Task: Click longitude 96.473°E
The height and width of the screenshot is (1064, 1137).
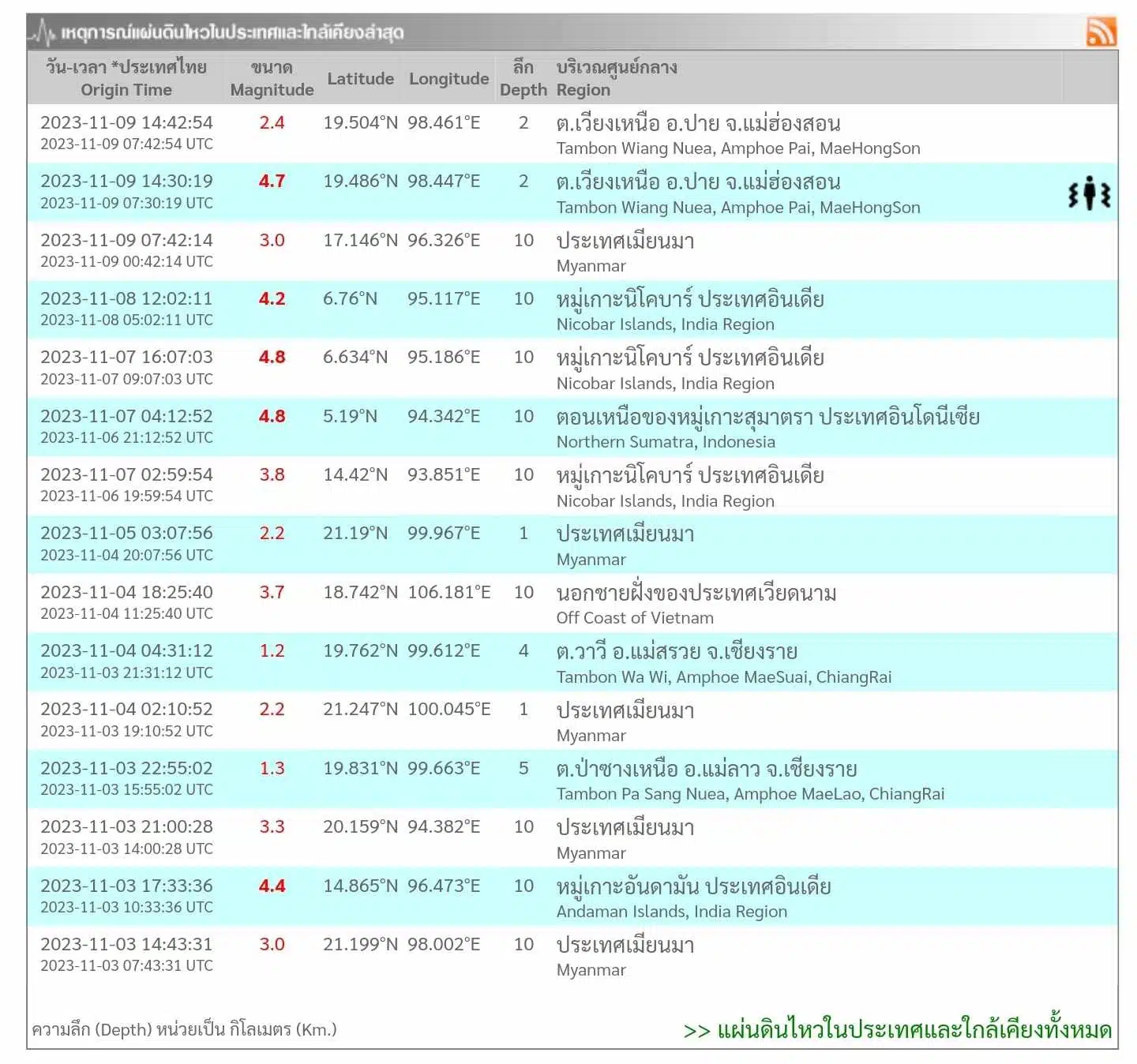Action: click(x=444, y=886)
